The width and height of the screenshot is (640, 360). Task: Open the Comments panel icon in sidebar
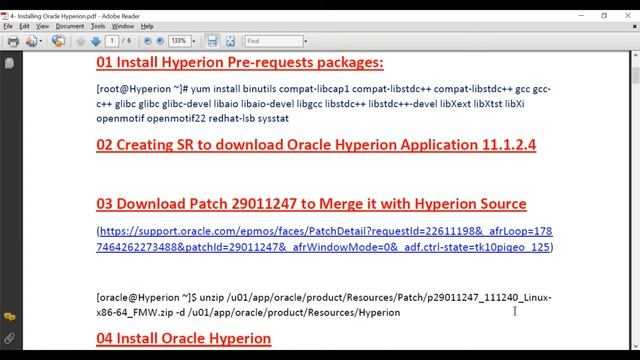pyautogui.click(x=9, y=317)
